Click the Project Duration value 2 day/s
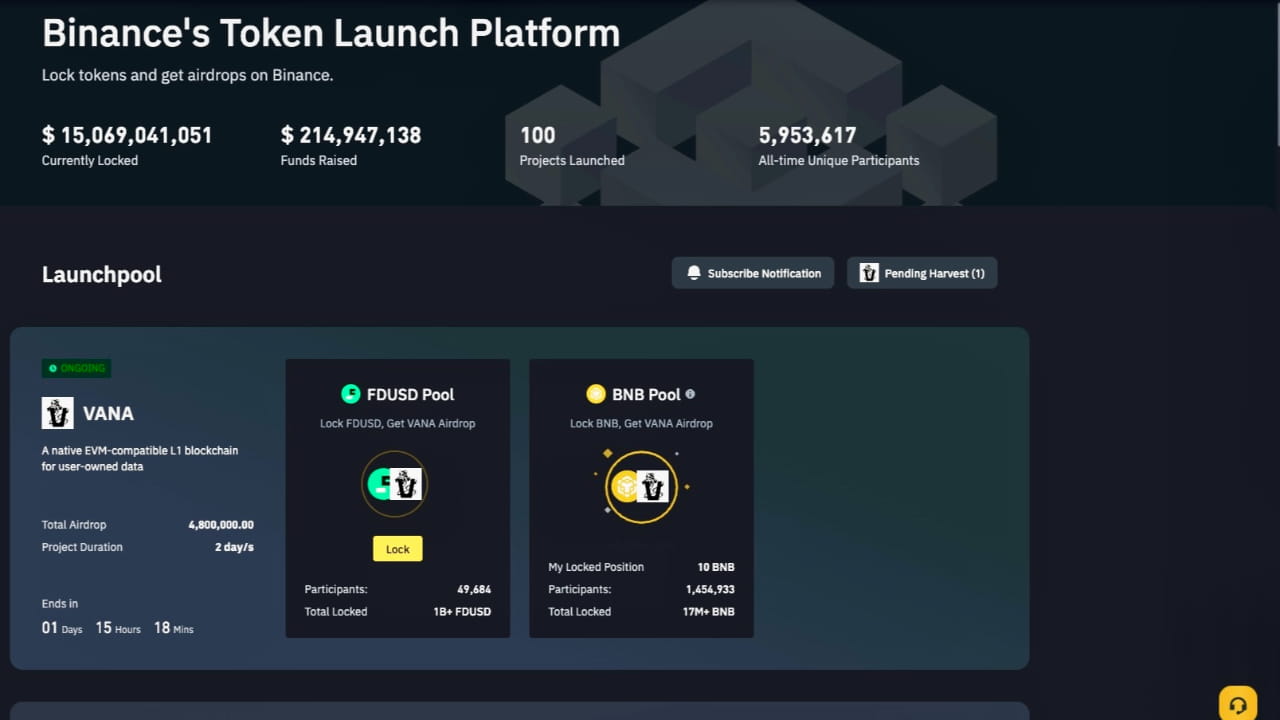Image resolution: width=1280 pixels, height=720 pixels. pyautogui.click(x=234, y=547)
